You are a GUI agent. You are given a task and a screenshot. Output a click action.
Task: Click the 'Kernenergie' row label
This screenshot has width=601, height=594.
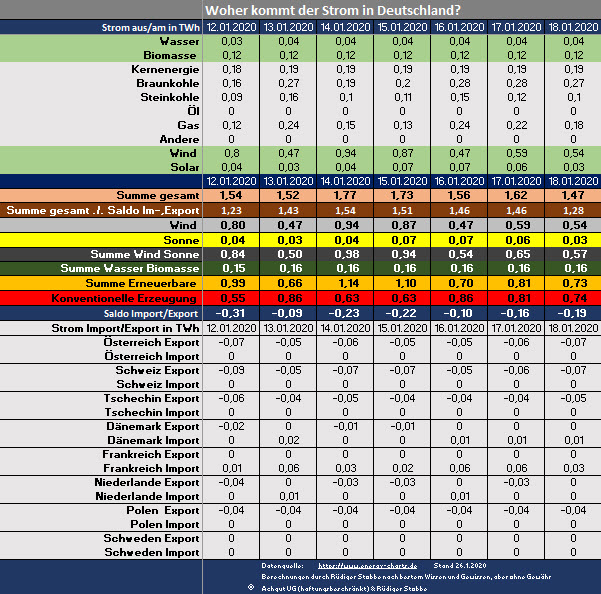(x=165, y=68)
